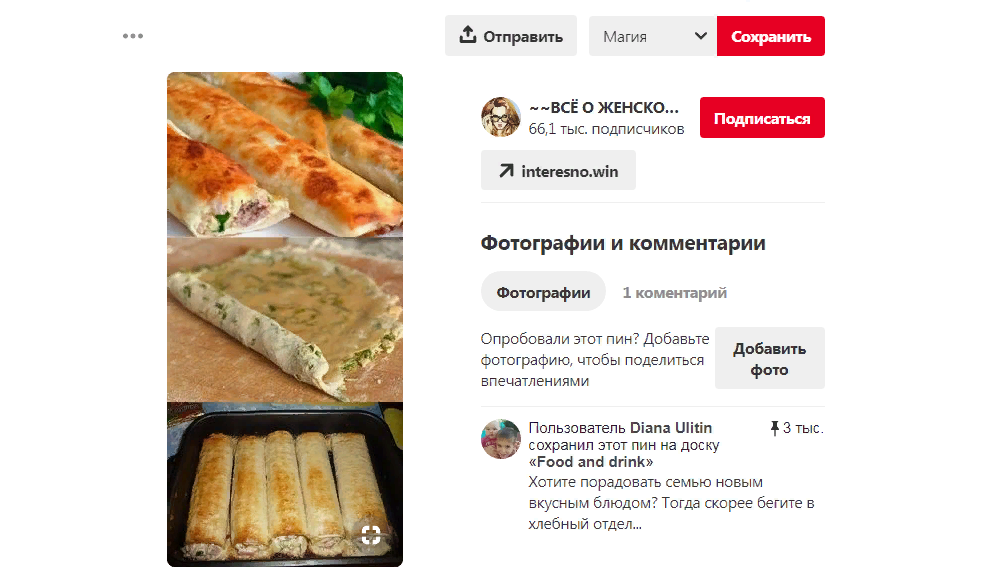Click the share upload icon in Отправить
This screenshot has height=581, width=1004.
coord(468,35)
